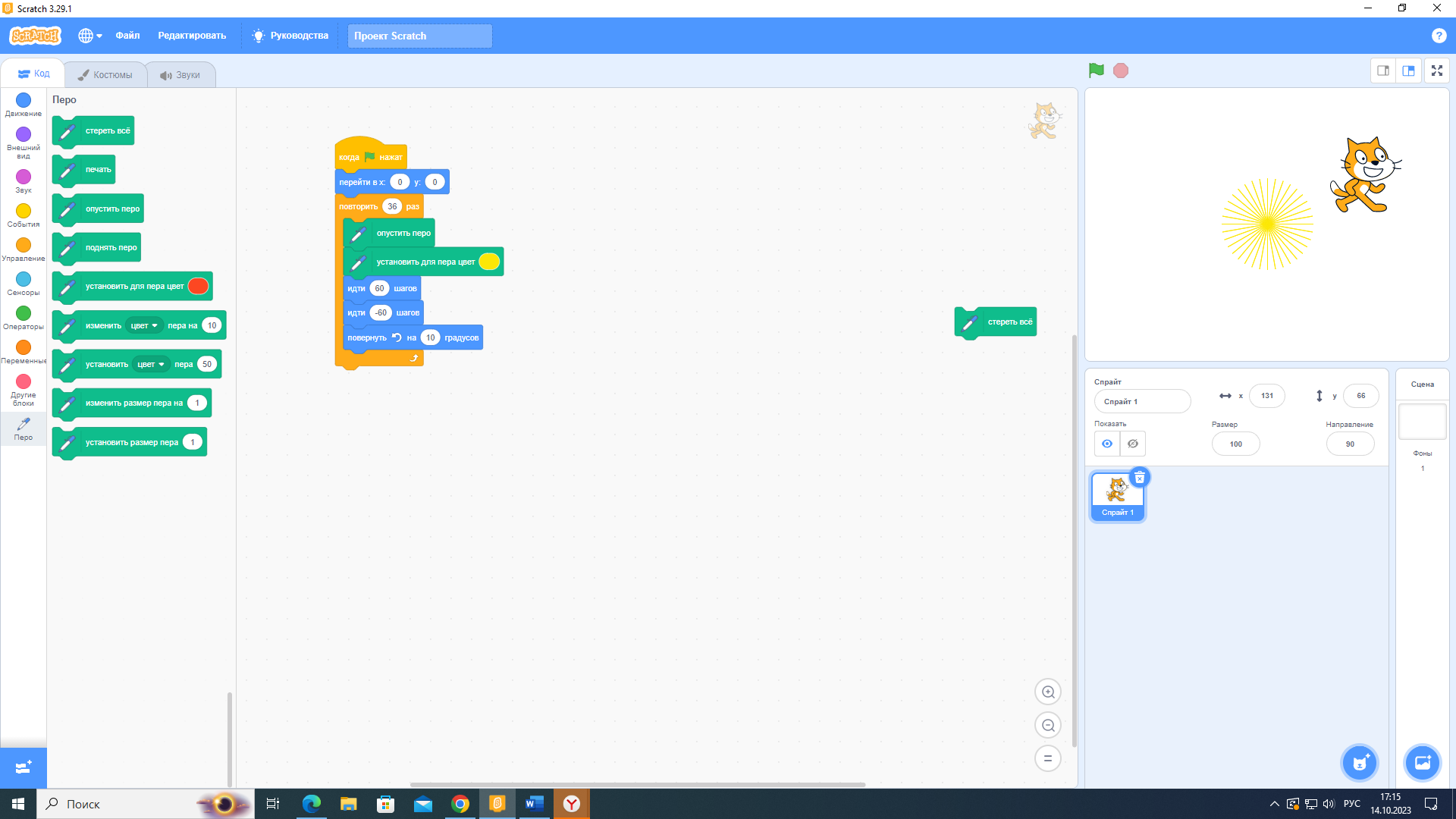Screen dimensions: 1456x819
Task: Open the Файл menu
Action: click(x=127, y=36)
